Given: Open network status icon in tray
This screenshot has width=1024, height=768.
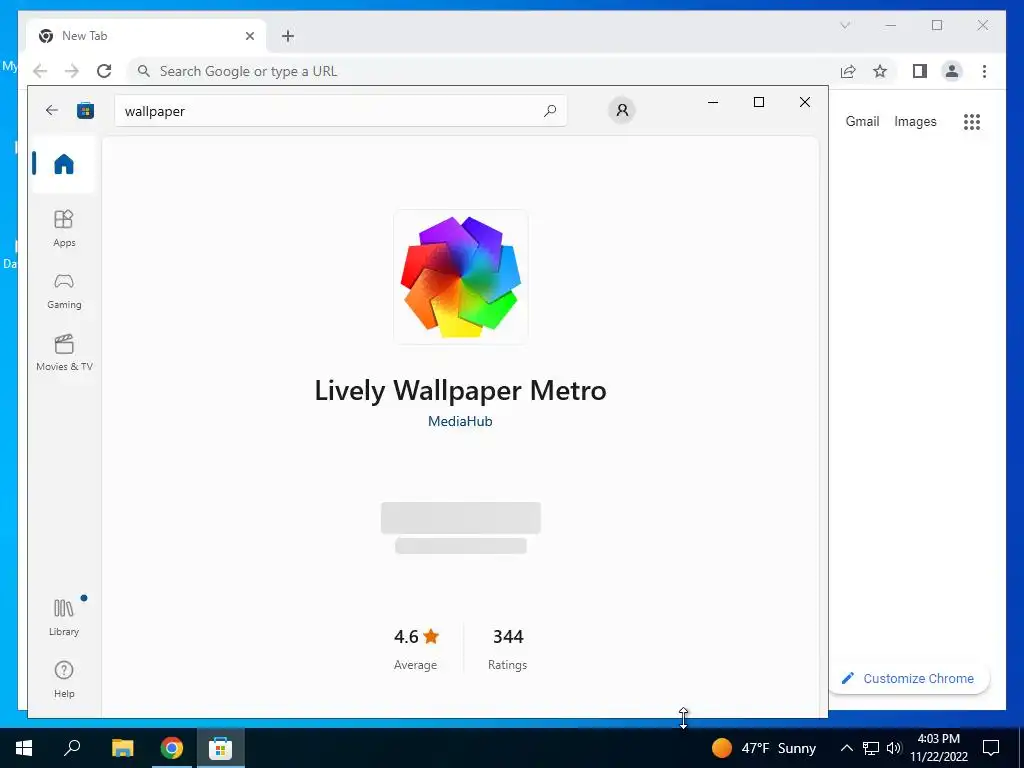Looking at the screenshot, I should 871,748.
